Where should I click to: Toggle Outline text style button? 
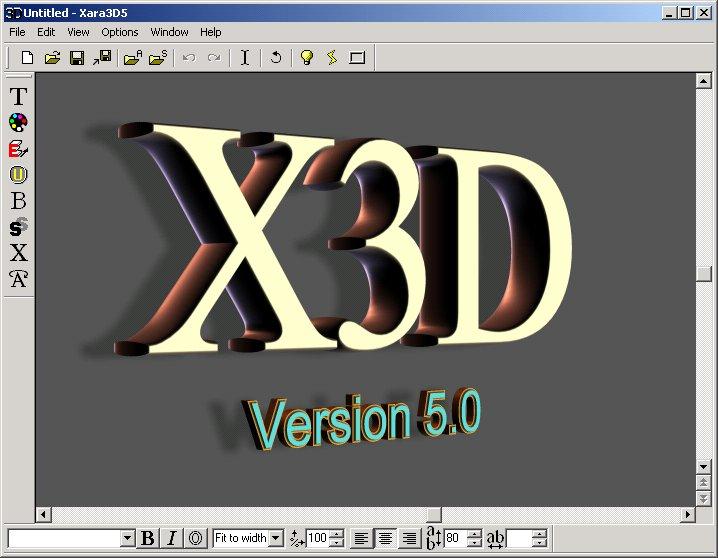pos(196,538)
